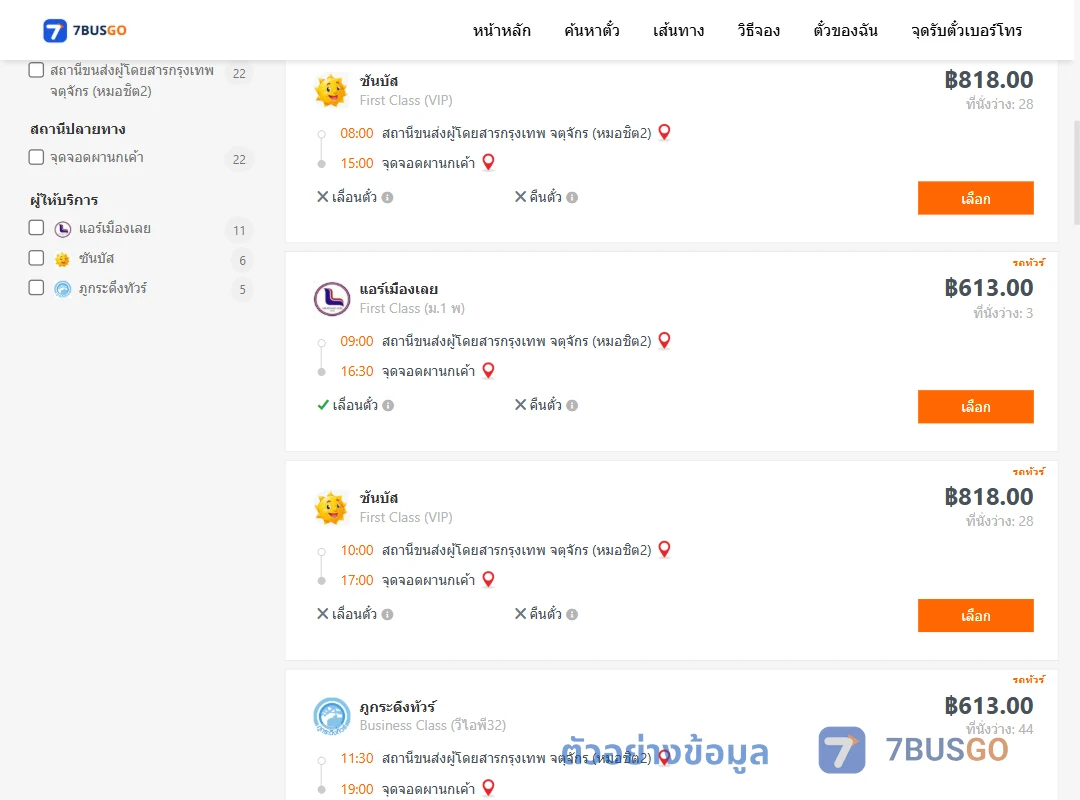Tick the ชันบัส operator checkbox
Image resolution: width=1080 pixels, height=800 pixels.
point(37,258)
